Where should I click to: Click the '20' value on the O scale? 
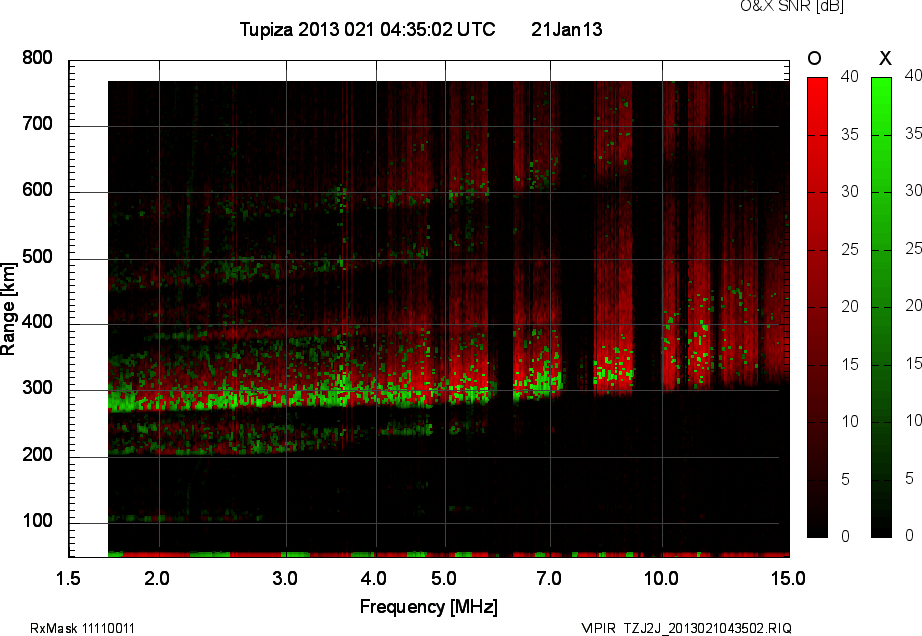pos(850,307)
